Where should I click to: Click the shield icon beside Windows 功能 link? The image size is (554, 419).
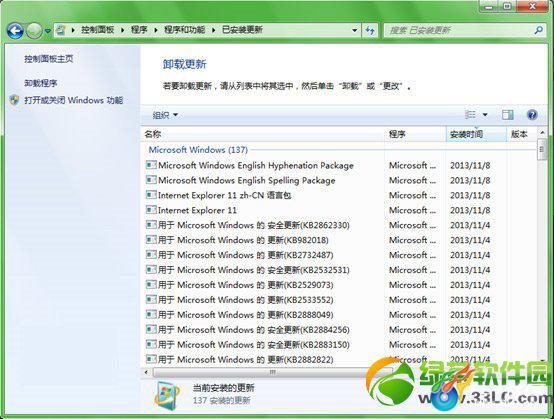tap(14, 100)
